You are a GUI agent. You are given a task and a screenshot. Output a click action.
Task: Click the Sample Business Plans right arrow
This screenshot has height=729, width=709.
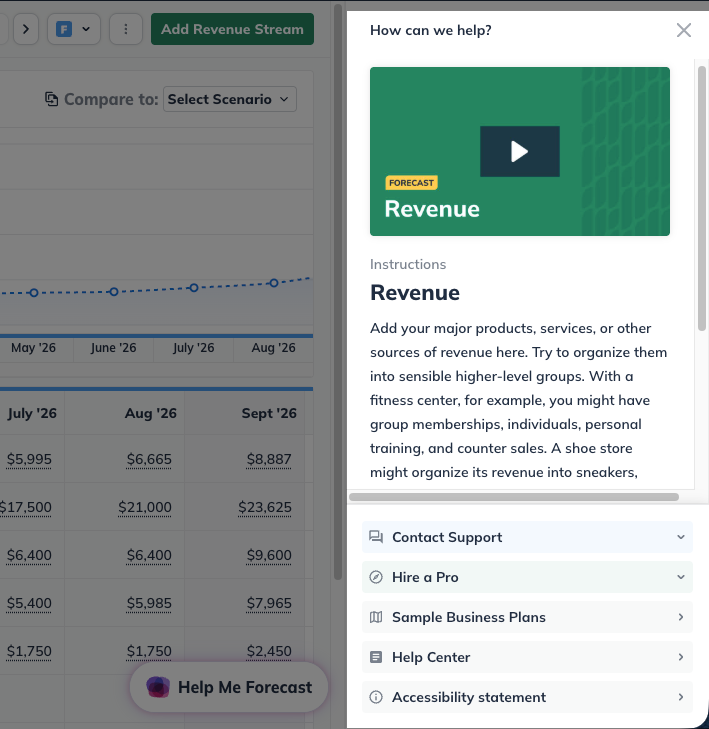pyautogui.click(x=681, y=617)
